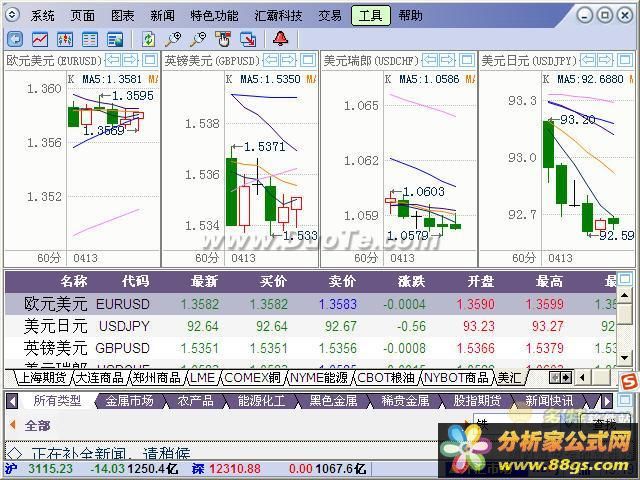Go to previous symbol in USDJPY chart
This screenshot has width=640, height=480.
point(588,60)
